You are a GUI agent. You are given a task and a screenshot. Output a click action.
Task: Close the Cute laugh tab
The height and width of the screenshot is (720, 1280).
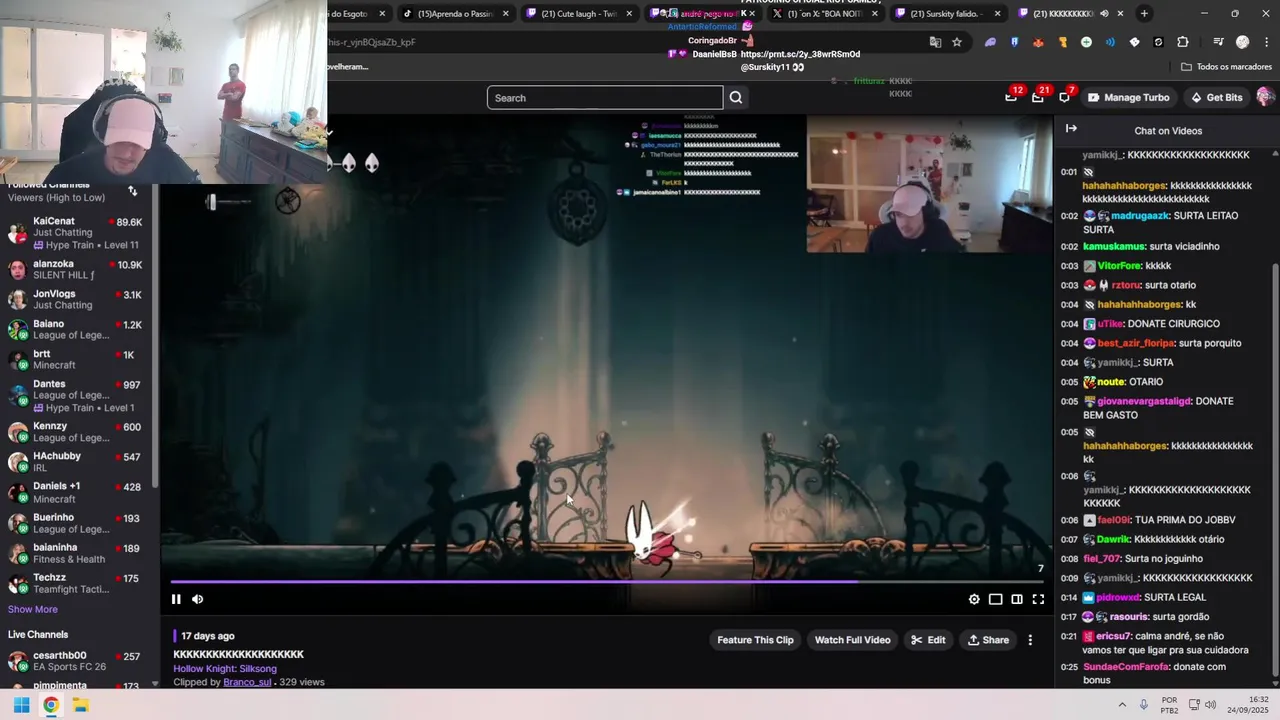click(629, 14)
